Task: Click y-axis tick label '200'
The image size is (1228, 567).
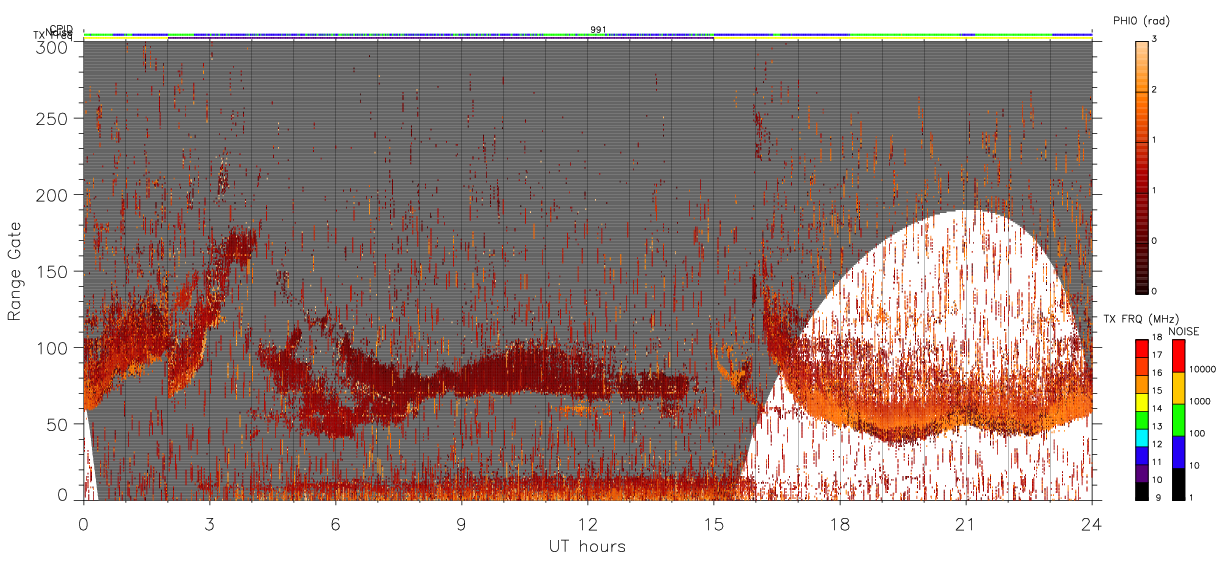Action: point(52,195)
